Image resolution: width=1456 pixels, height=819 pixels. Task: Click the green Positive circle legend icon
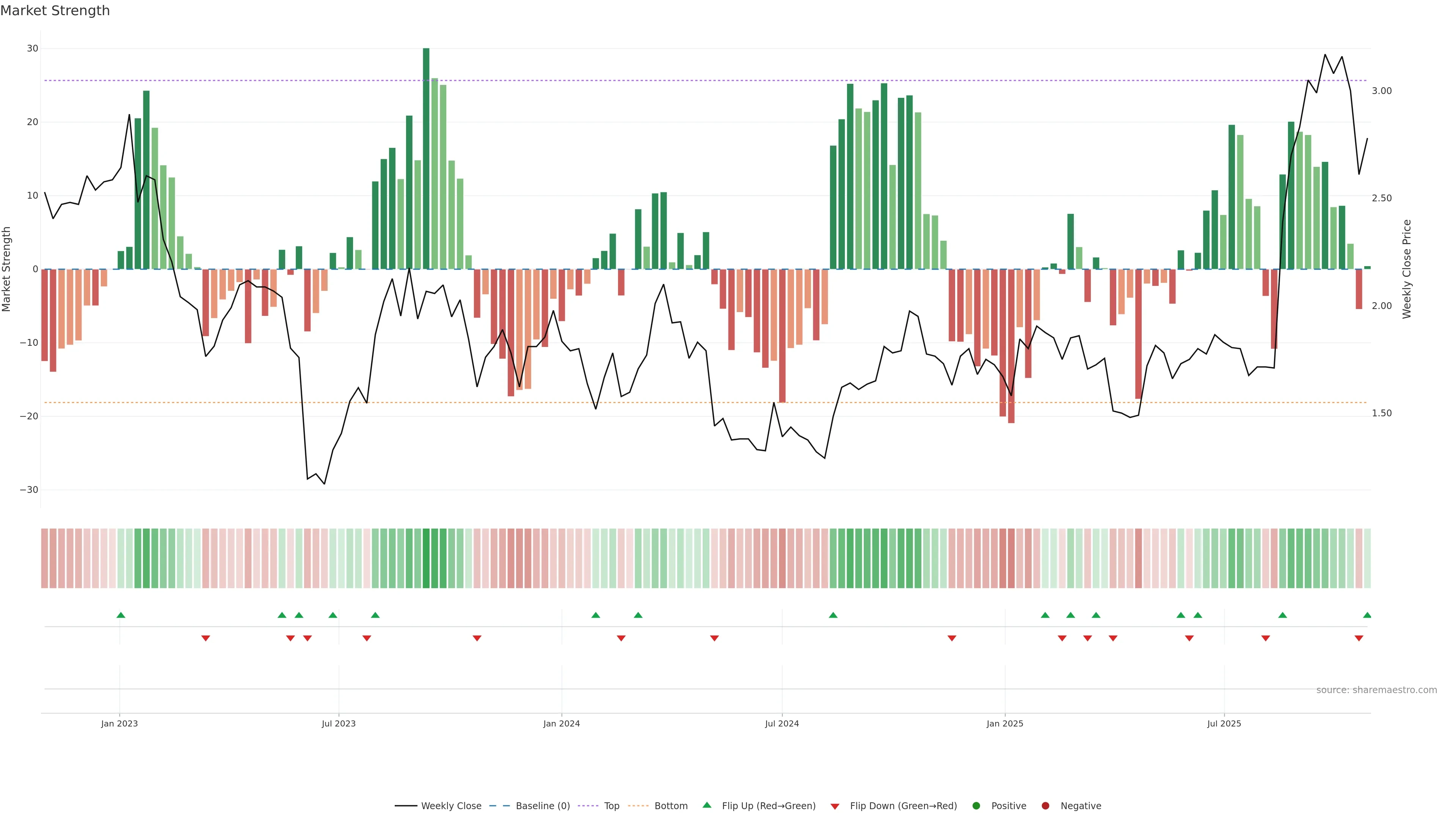coord(976,805)
